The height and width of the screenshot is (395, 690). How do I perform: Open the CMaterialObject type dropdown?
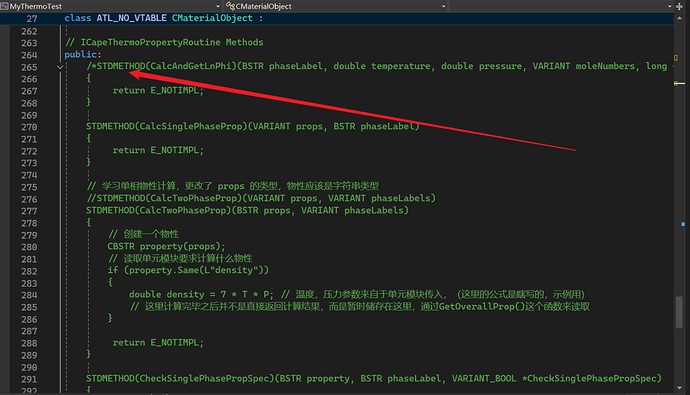click(x=443, y=6)
